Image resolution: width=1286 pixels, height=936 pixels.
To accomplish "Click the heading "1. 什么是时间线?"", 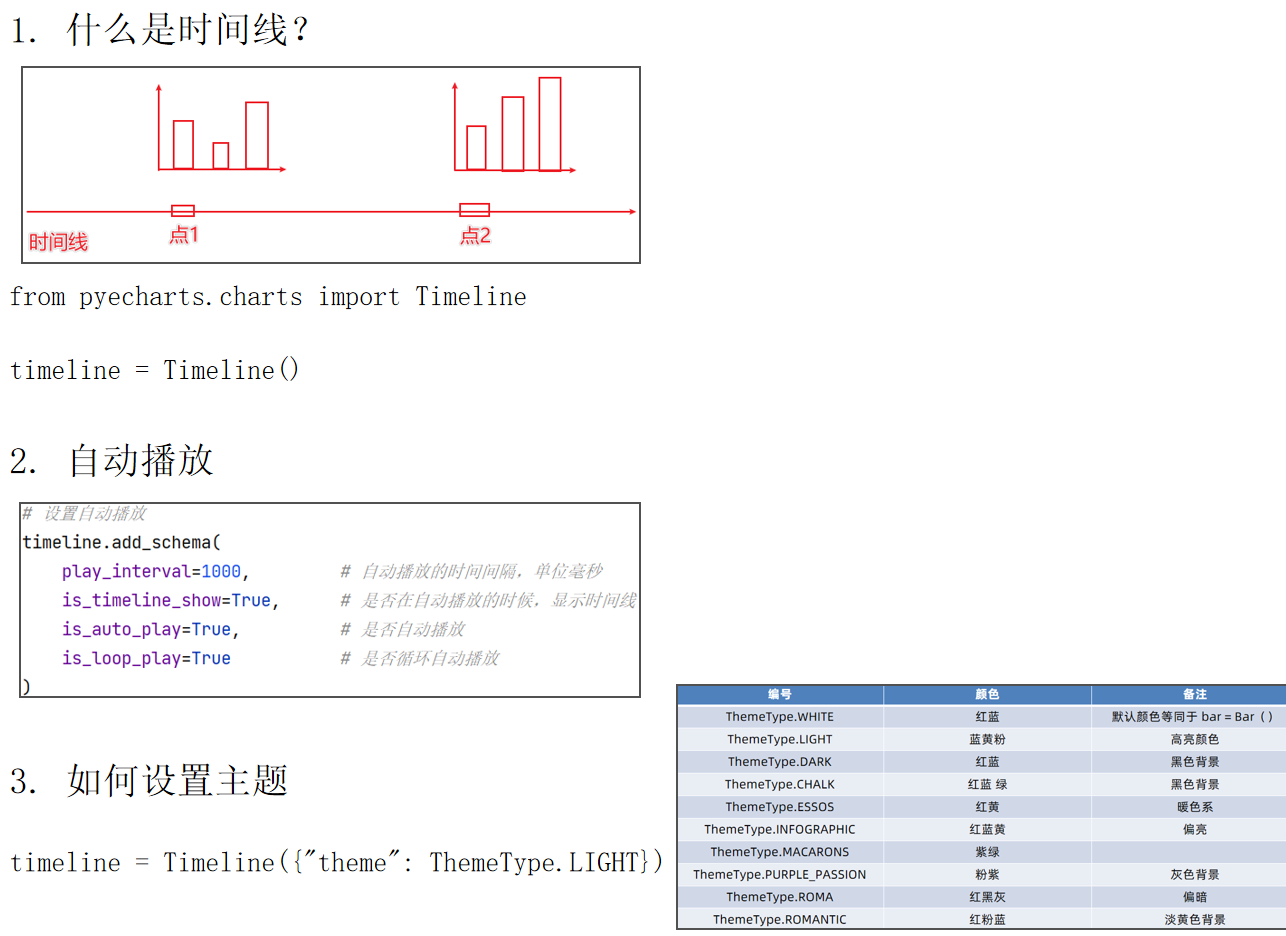I will (x=160, y=30).
